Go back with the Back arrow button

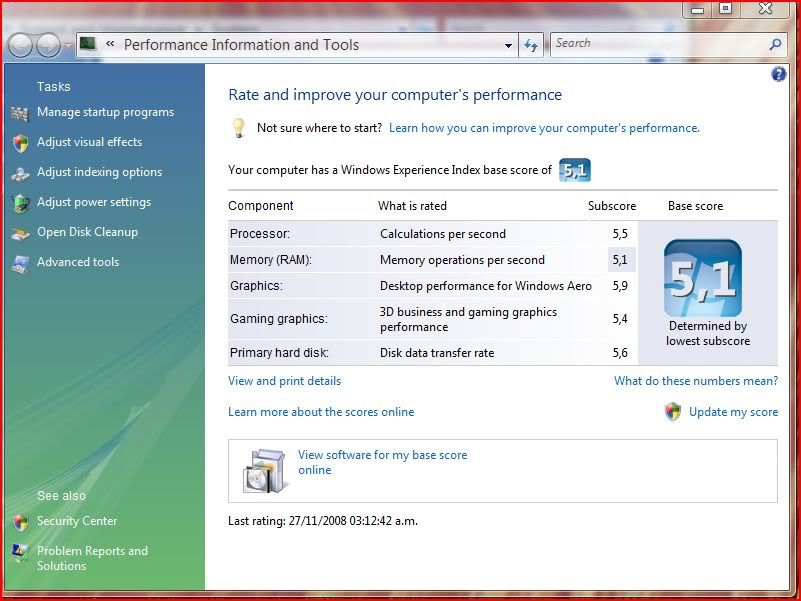click(20, 45)
